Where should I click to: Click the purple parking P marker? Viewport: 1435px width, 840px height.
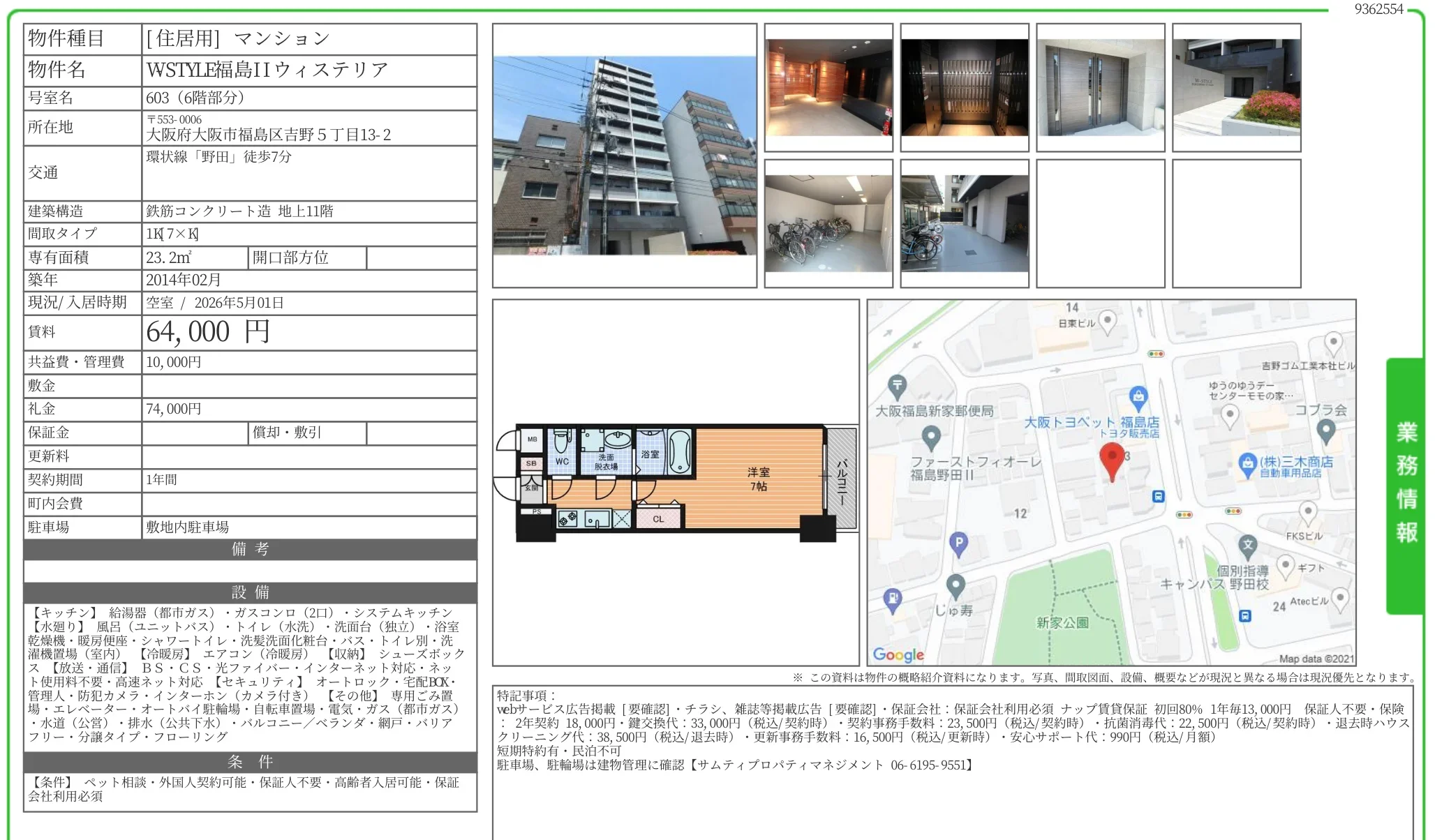point(959,543)
